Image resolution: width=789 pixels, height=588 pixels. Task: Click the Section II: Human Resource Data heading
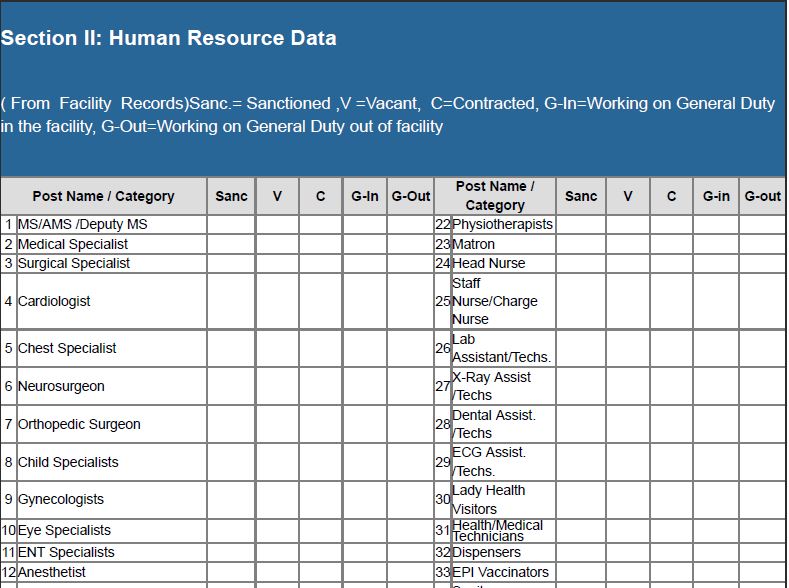click(x=168, y=38)
